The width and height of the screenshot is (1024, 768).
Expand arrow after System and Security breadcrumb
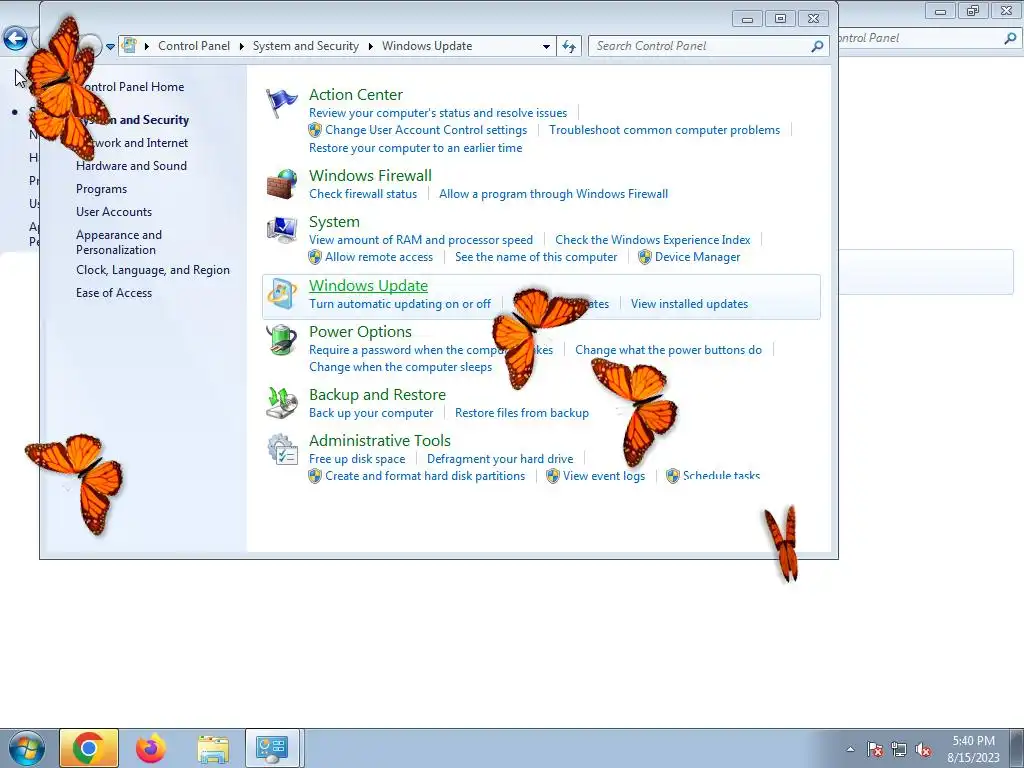(370, 46)
